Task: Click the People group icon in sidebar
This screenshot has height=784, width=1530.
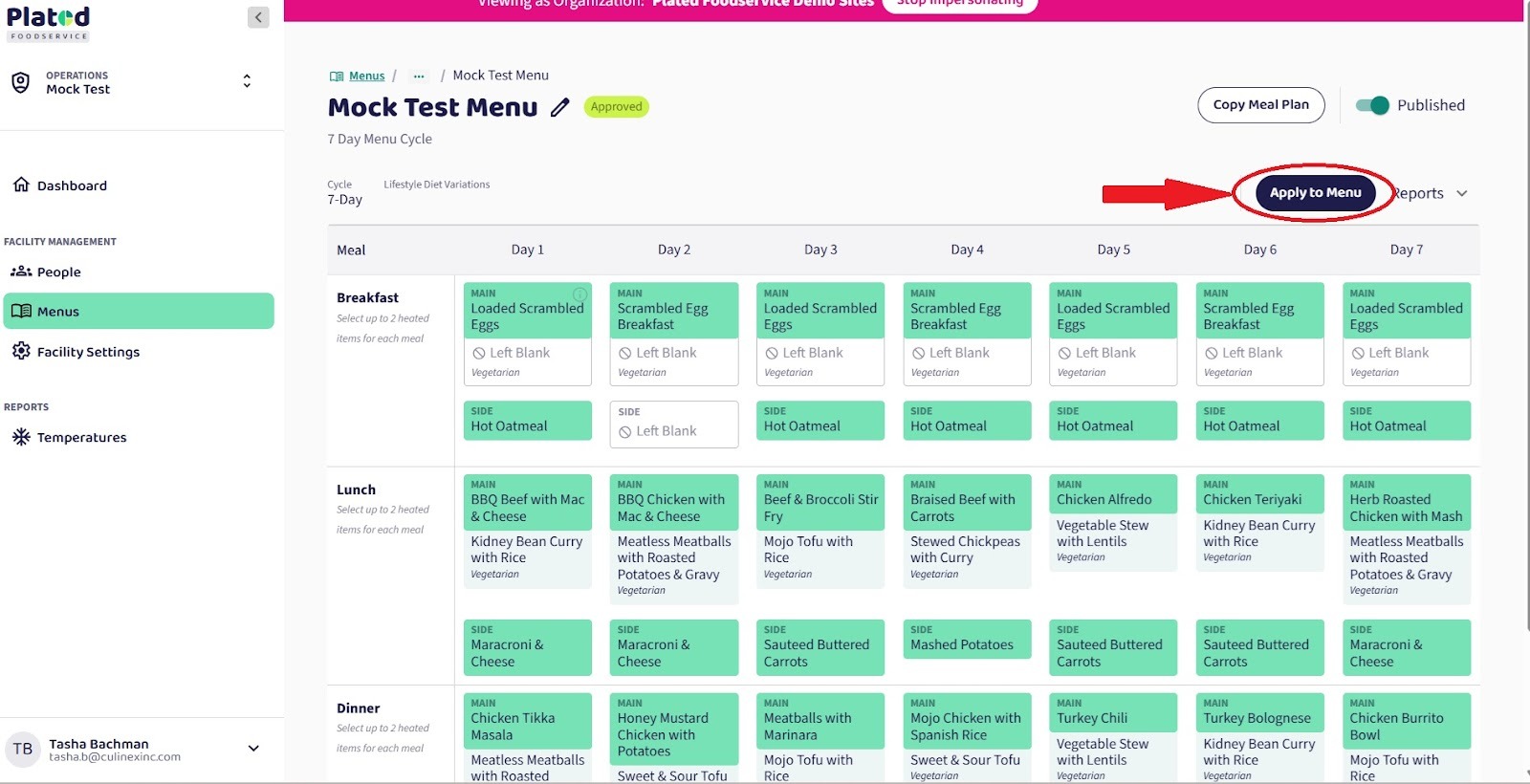Action: (21, 272)
